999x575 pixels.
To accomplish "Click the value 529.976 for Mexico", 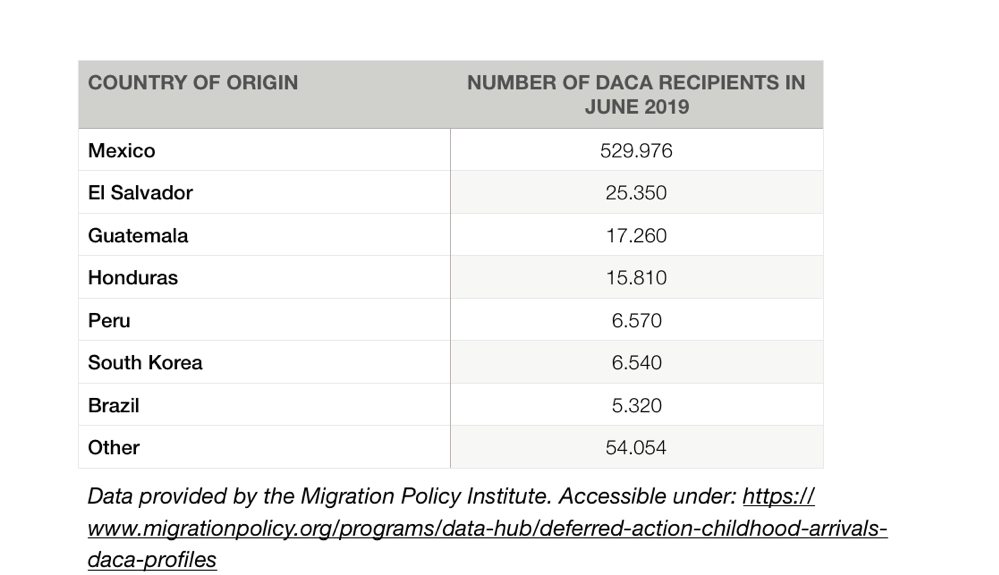I will (x=636, y=151).
